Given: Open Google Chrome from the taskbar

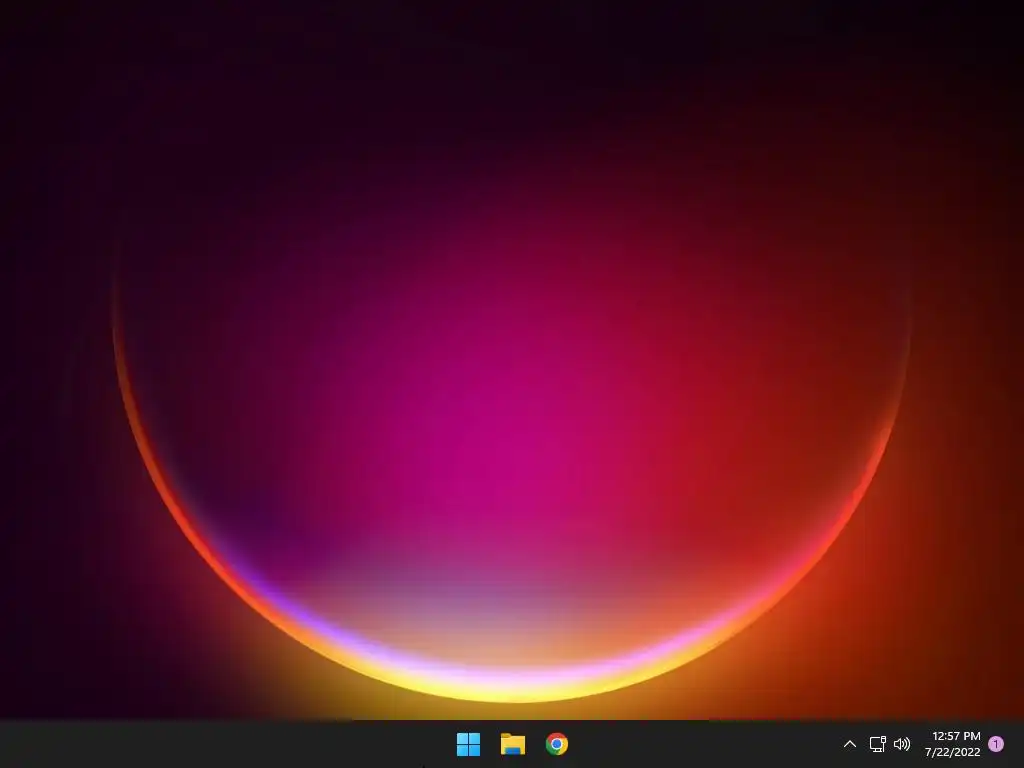Looking at the screenshot, I should pos(557,744).
